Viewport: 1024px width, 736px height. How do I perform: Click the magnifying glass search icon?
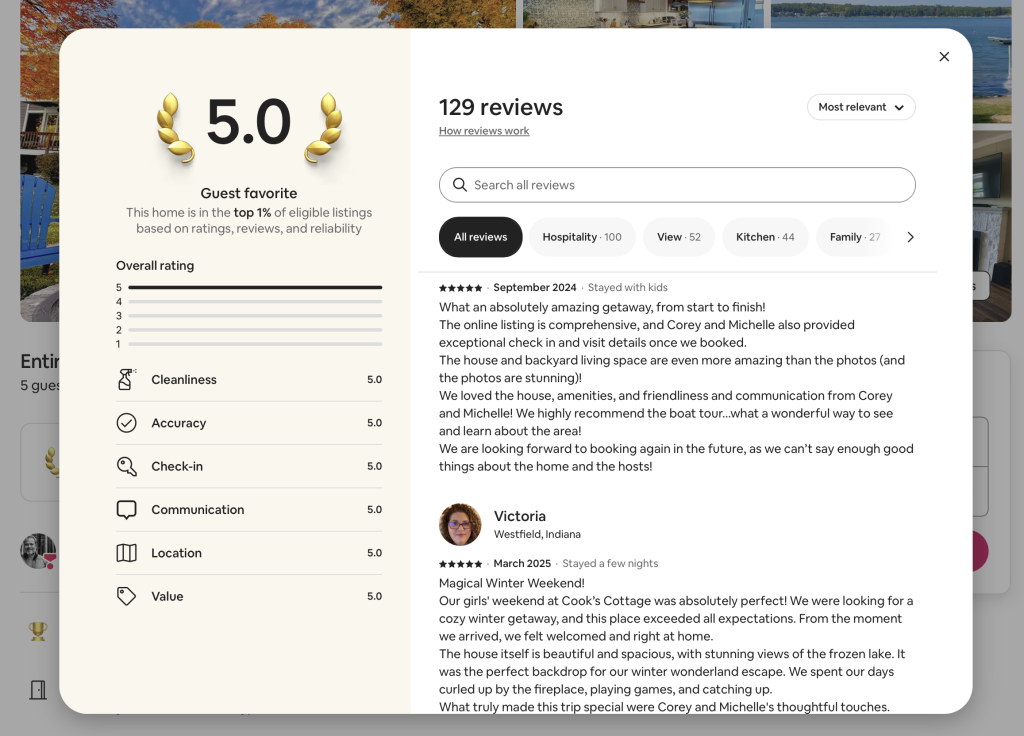(x=460, y=185)
